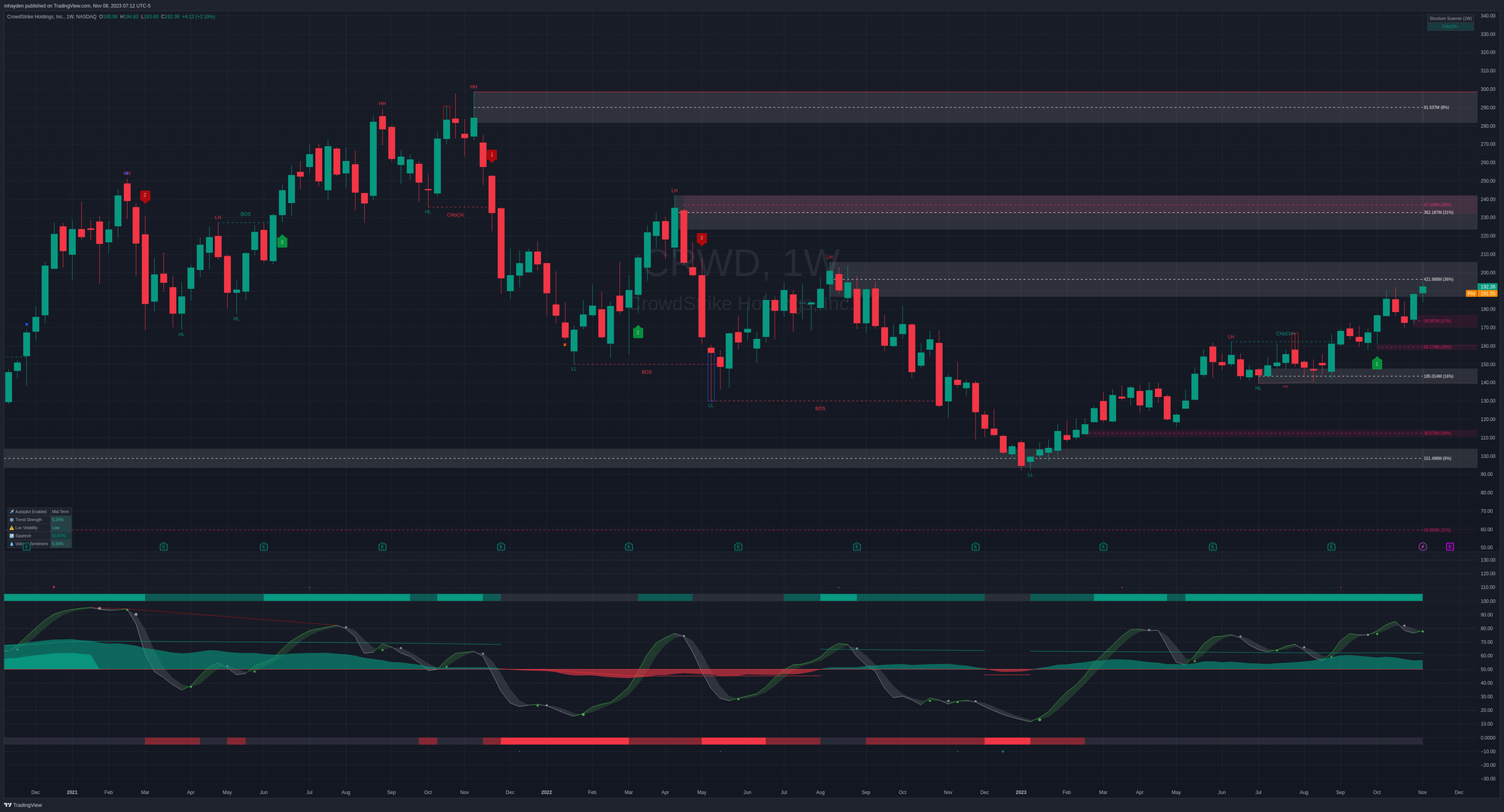Click the orange Pre 191.55 price tag
1504x812 pixels.
tap(1481, 293)
